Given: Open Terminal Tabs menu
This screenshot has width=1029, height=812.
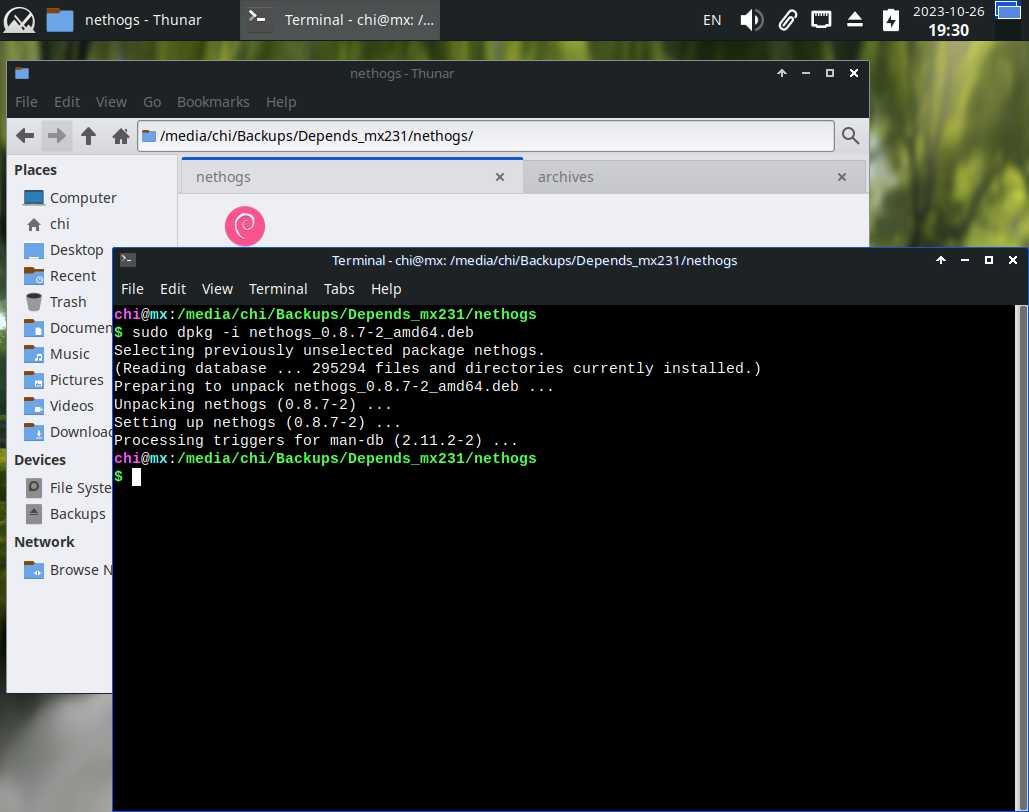Looking at the screenshot, I should pyautogui.click(x=339, y=289).
